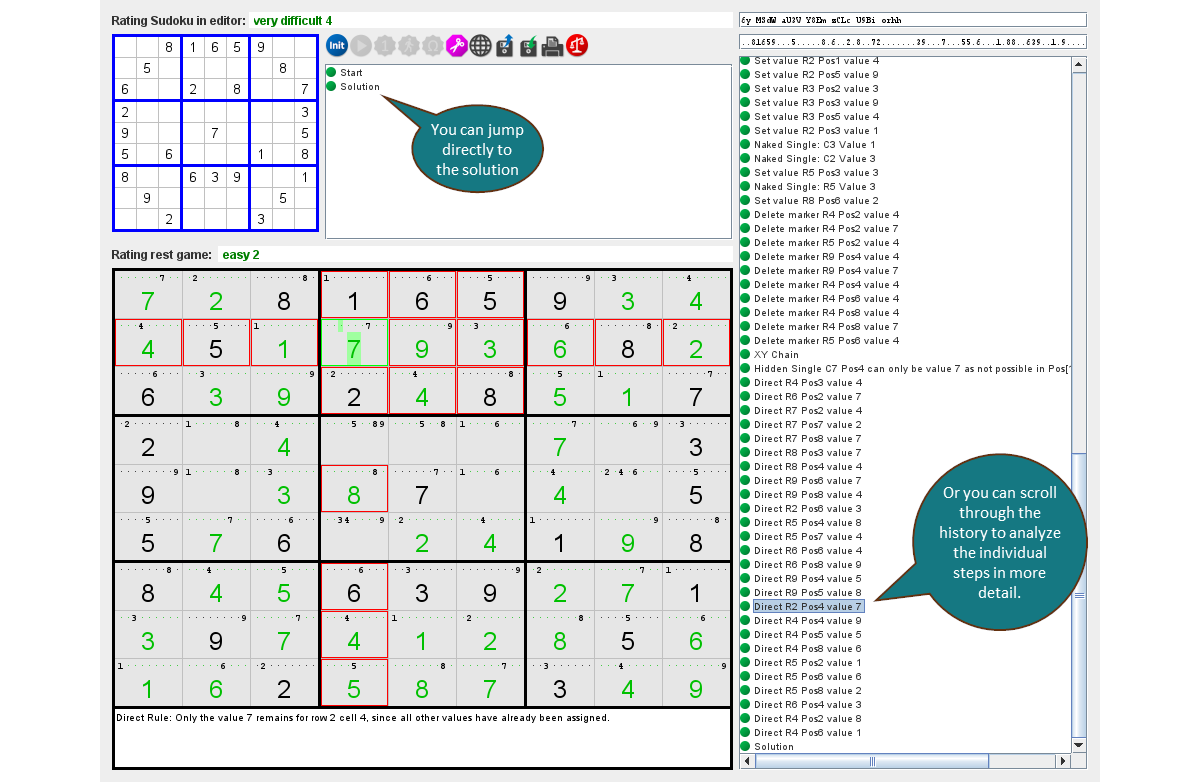Click the printer icon

[552, 45]
